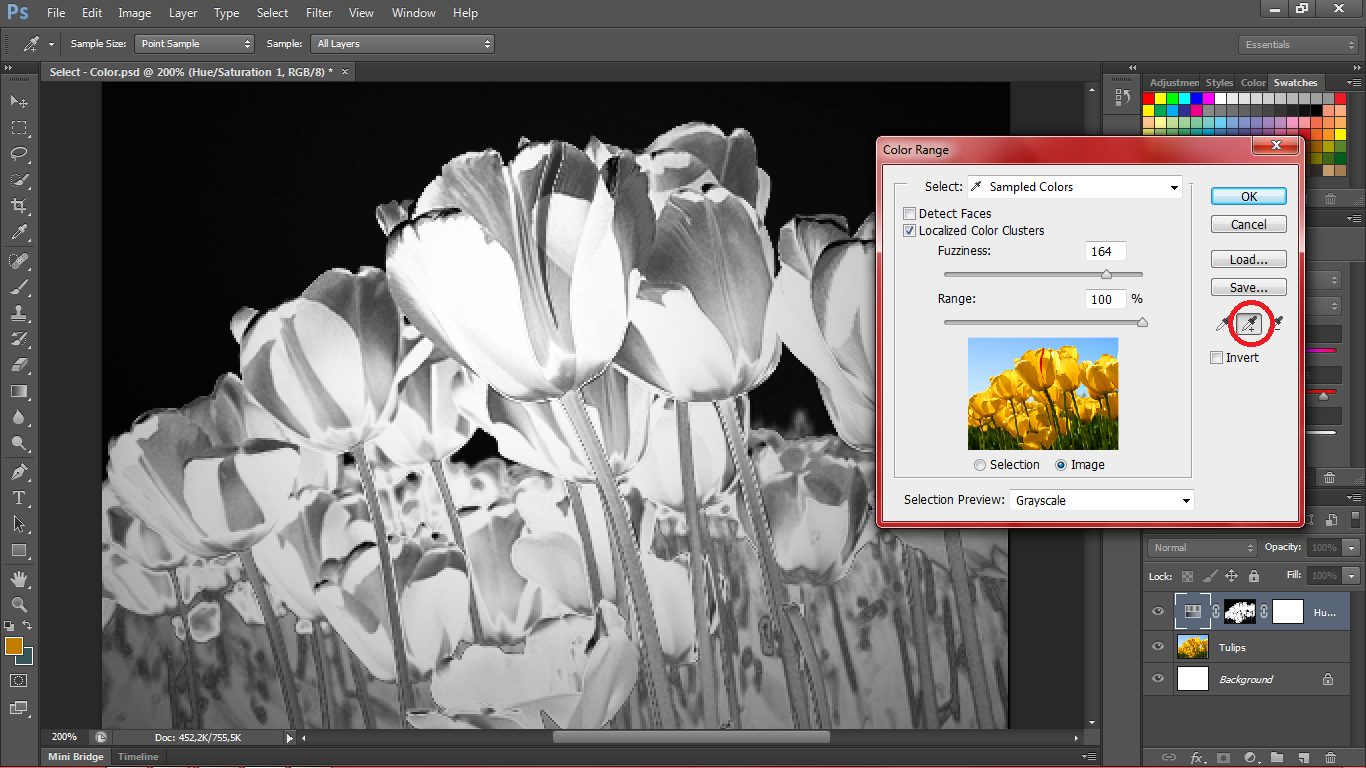Select the Rectangle shape tool
1366x768 pixels.
(x=19, y=550)
